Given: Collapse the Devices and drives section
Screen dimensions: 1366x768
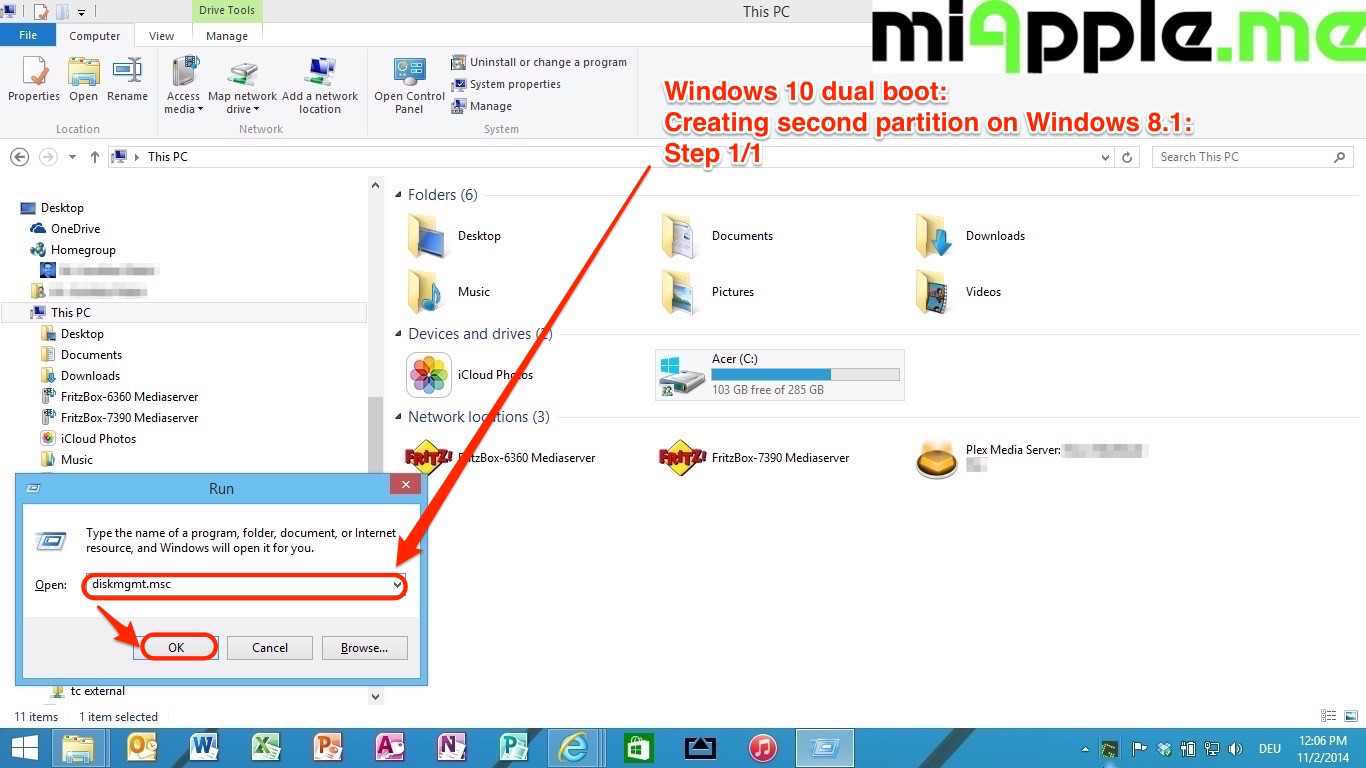Looking at the screenshot, I should [x=398, y=334].
